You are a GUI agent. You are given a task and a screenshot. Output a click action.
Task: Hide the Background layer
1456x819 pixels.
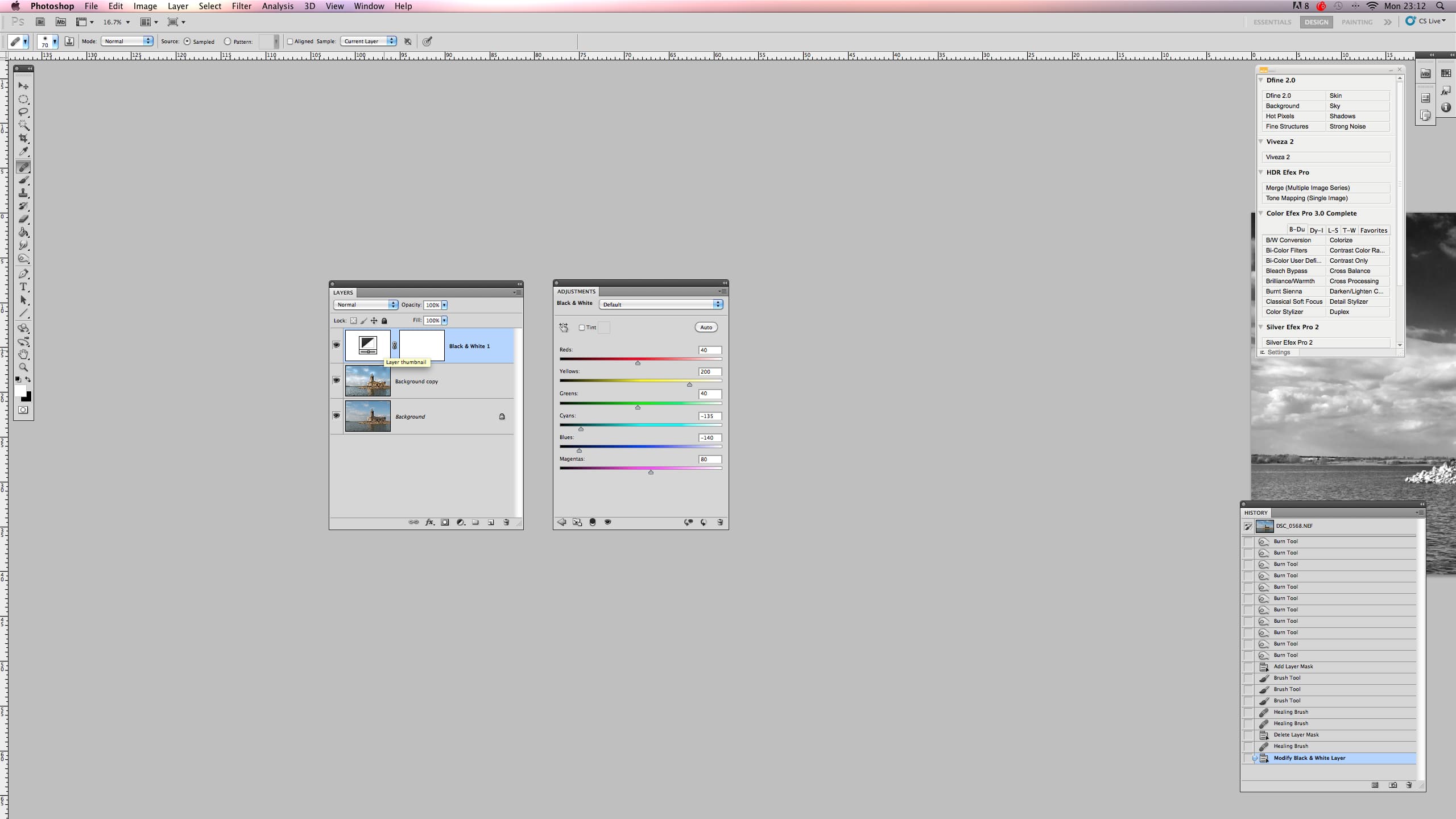coord(336,416)
